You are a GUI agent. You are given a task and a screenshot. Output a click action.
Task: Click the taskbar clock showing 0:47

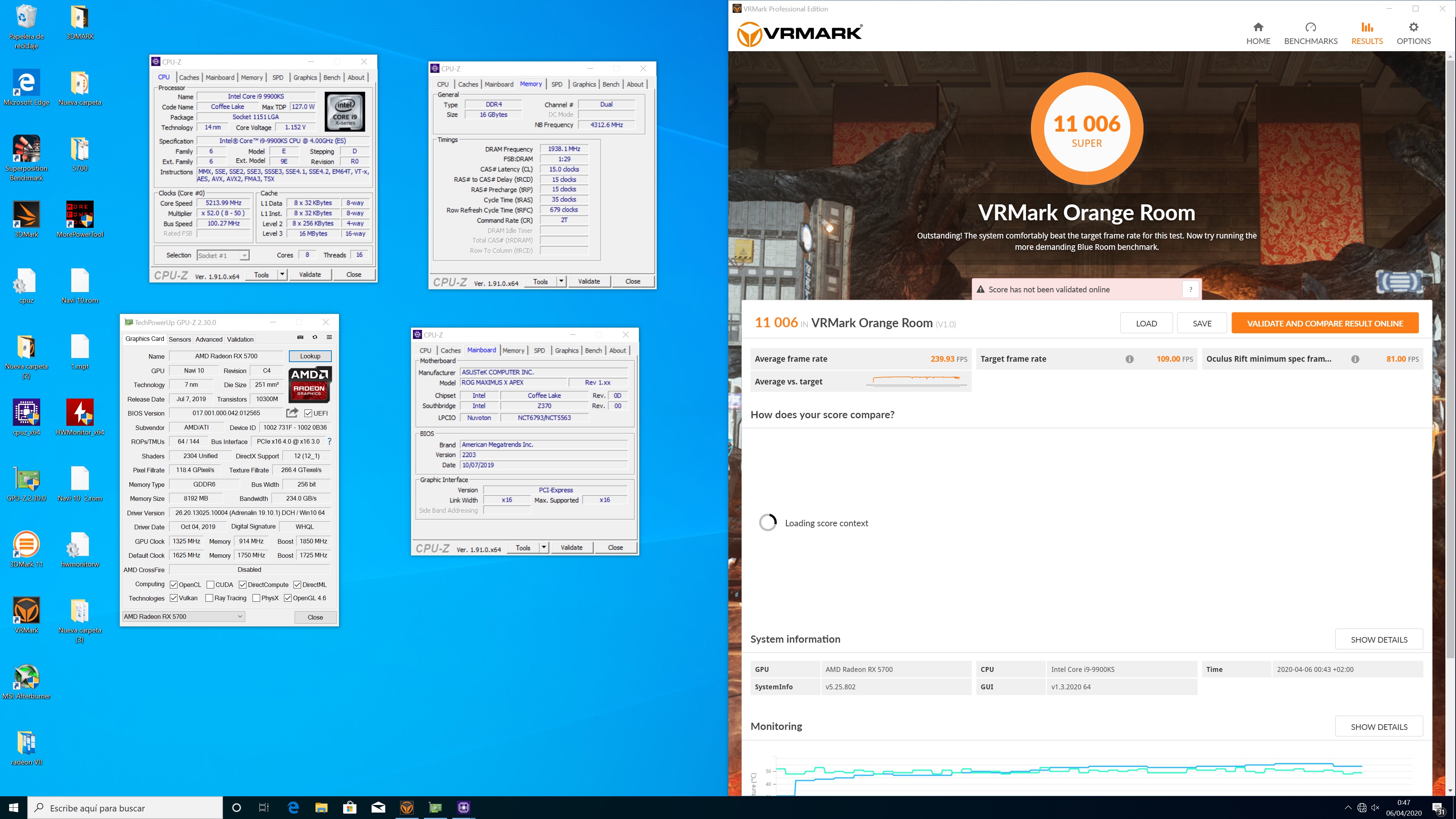(x=1403, y=808)
